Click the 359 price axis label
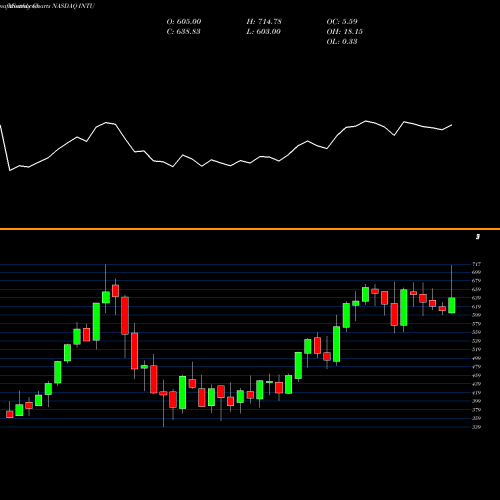Image resolution: width=500 pixels, height=500 pixels. click(x=476, y=418)
